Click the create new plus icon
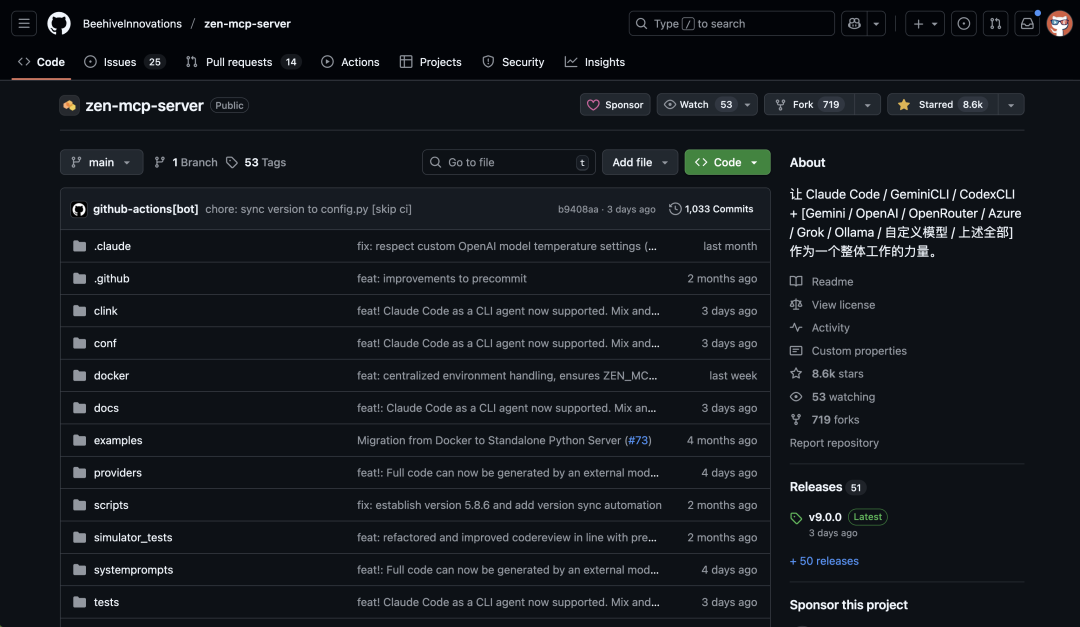The height and width of the screenshot is (627, 1080). coord(924,23)
